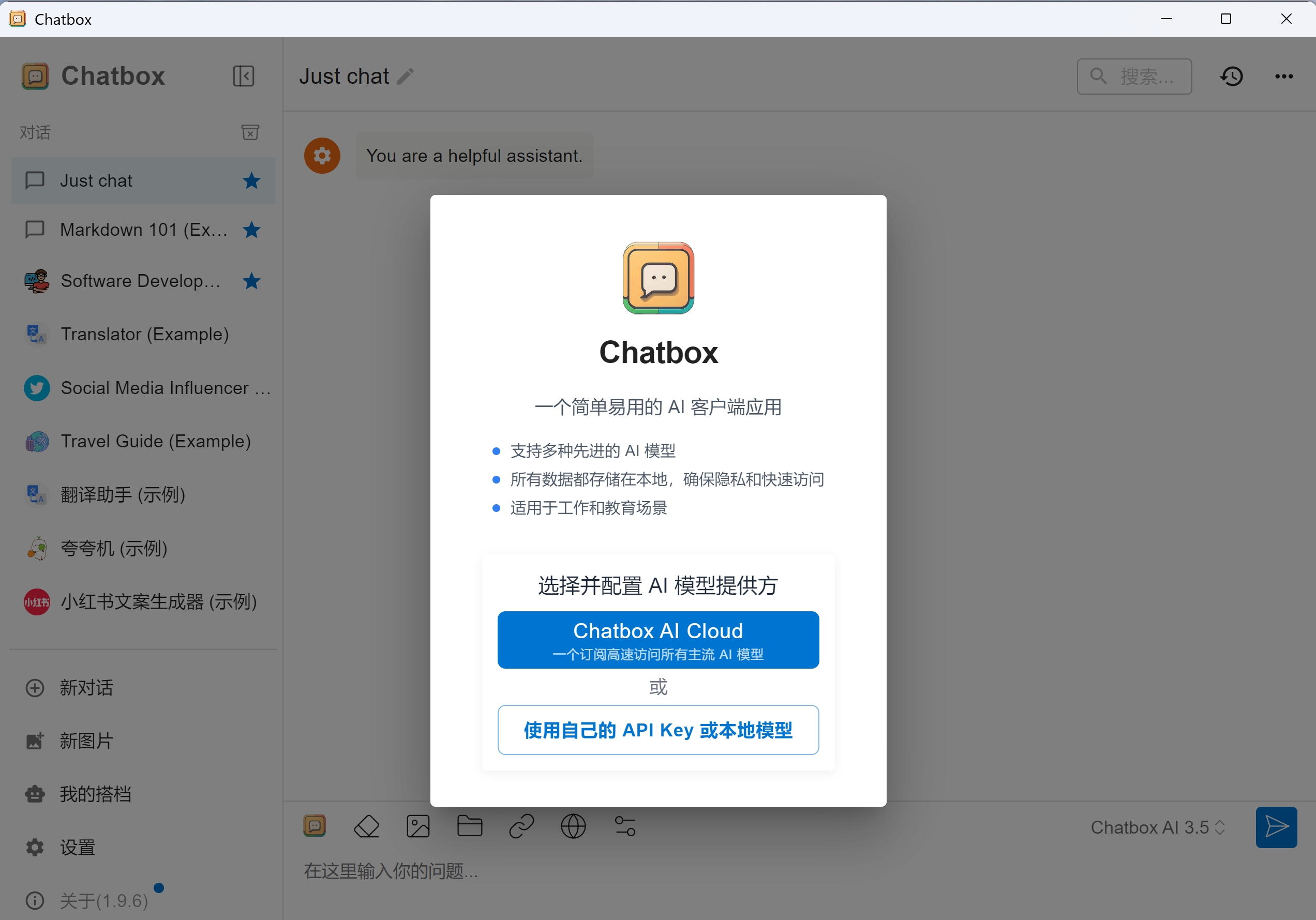Click the 我的搭档 robot icon
The width and height of the screenshot is (1316, 920).
(35, 794)
